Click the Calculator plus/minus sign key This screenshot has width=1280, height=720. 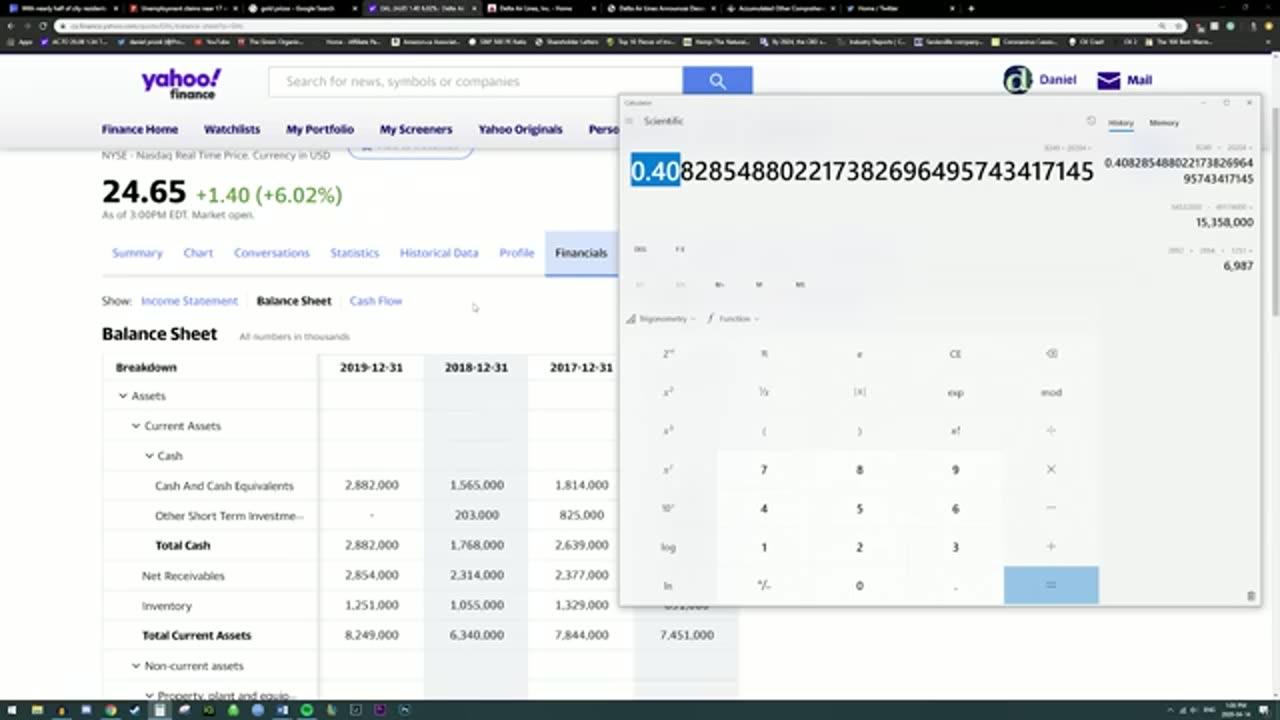coord(764,585)
